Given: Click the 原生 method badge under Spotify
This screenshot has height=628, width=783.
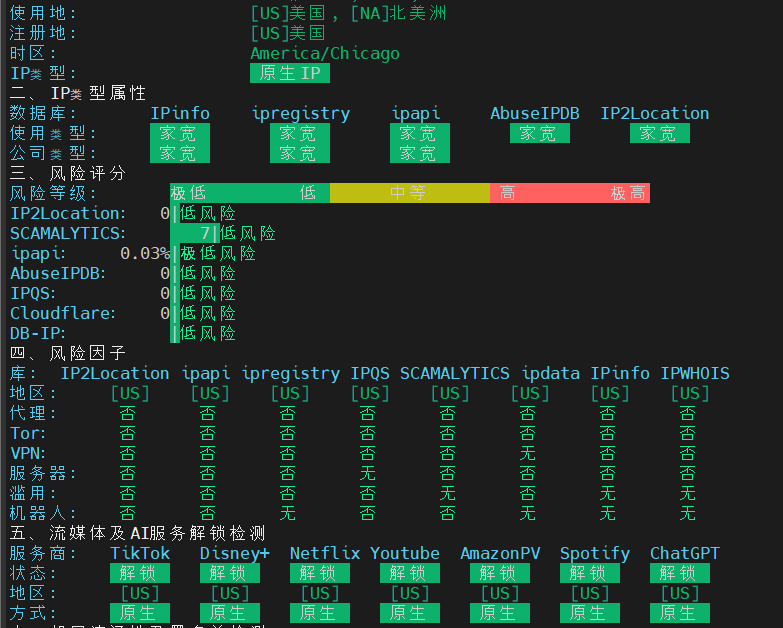Looking at the screenshot, I should pyautogui.click(x=590, y=613).
